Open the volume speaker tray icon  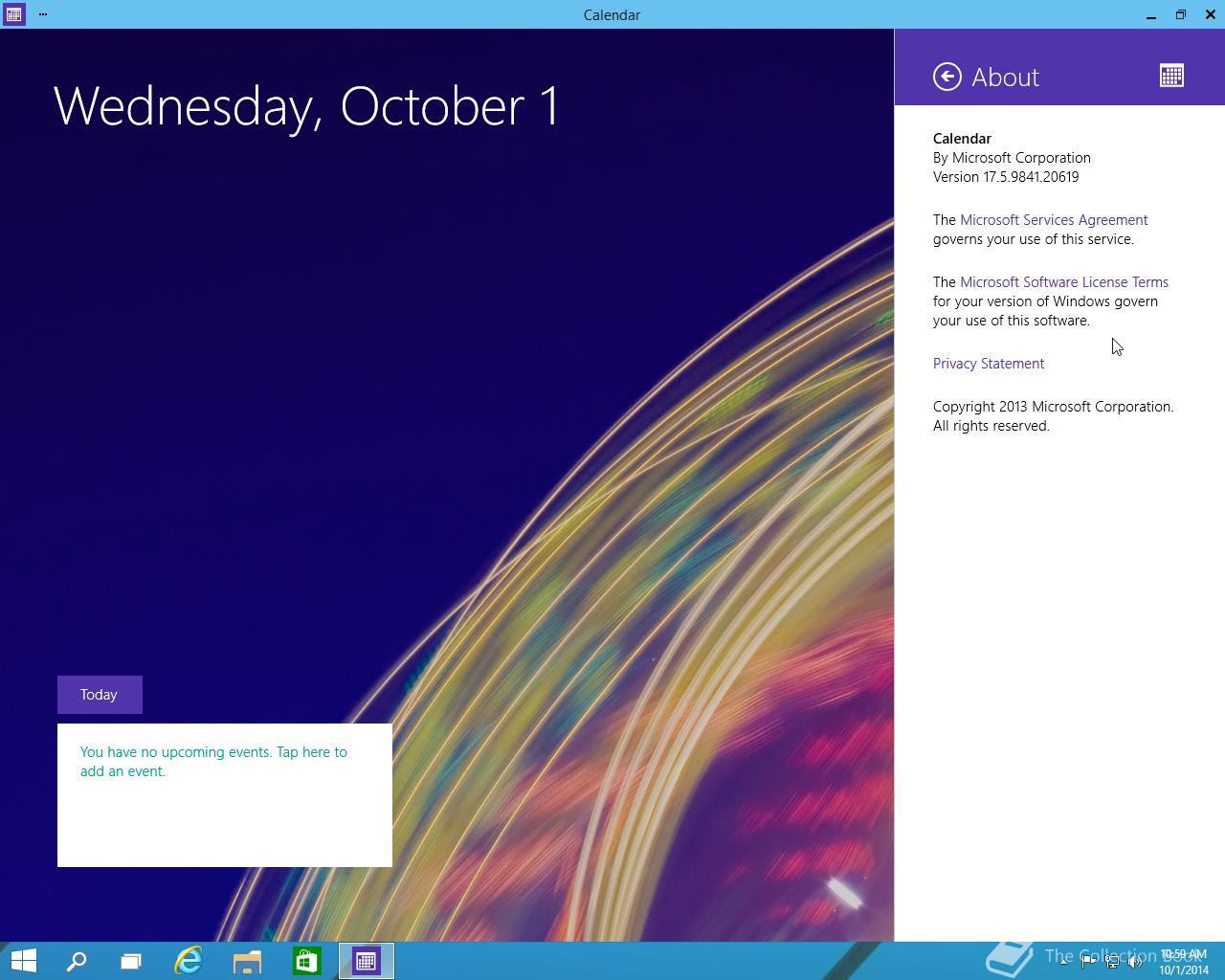click(x=1135, y=962)
